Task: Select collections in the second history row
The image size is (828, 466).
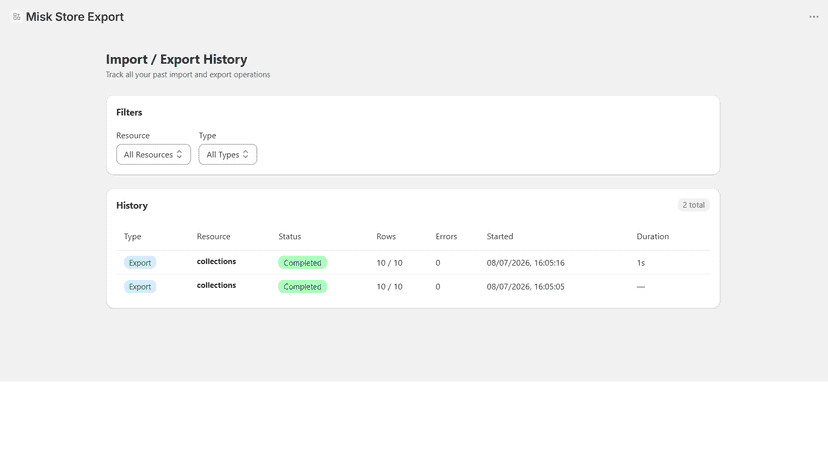Action: (x=217, y=285)
